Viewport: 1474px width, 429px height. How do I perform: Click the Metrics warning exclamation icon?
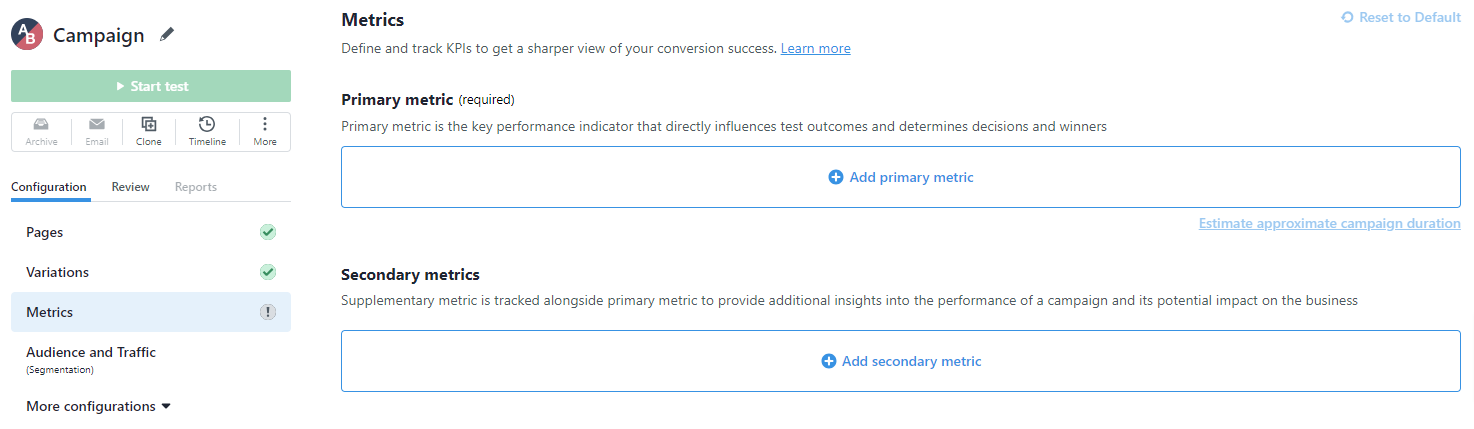pos(268,312)
